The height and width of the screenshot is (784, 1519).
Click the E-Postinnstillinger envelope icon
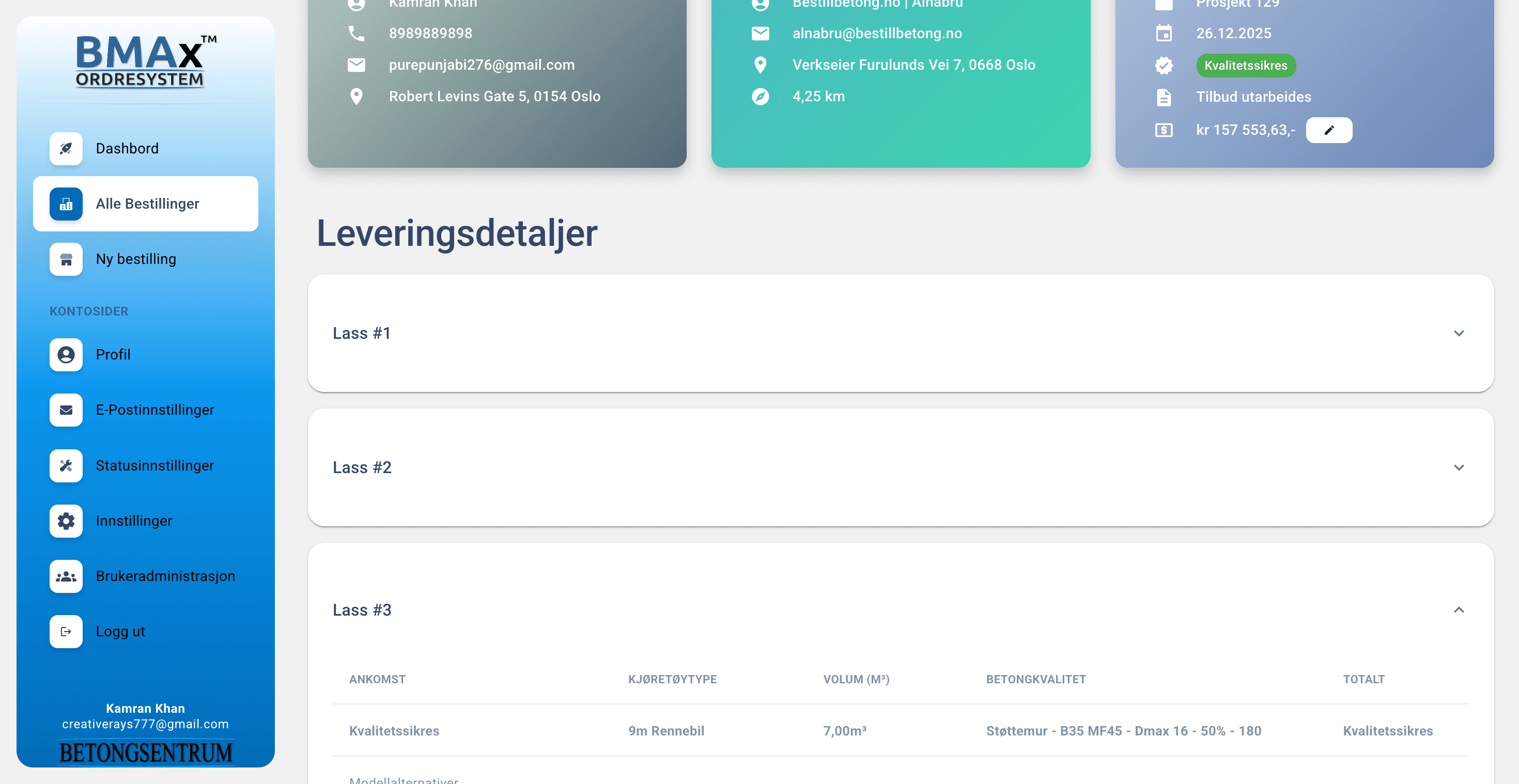point(66,410)
